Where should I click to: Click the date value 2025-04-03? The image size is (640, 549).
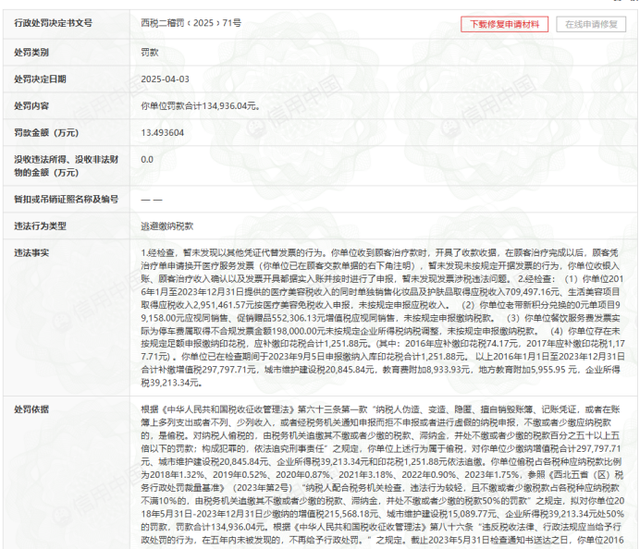click(x=165, y=79)
